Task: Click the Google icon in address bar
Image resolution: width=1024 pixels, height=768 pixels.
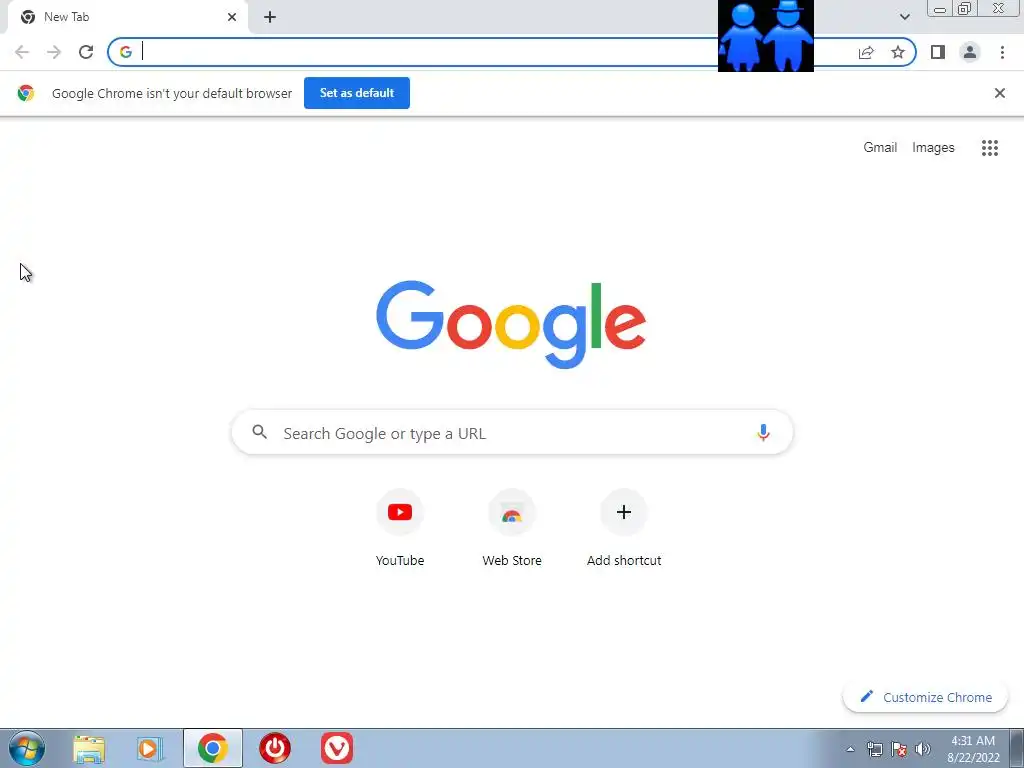Action: point(126,52)
